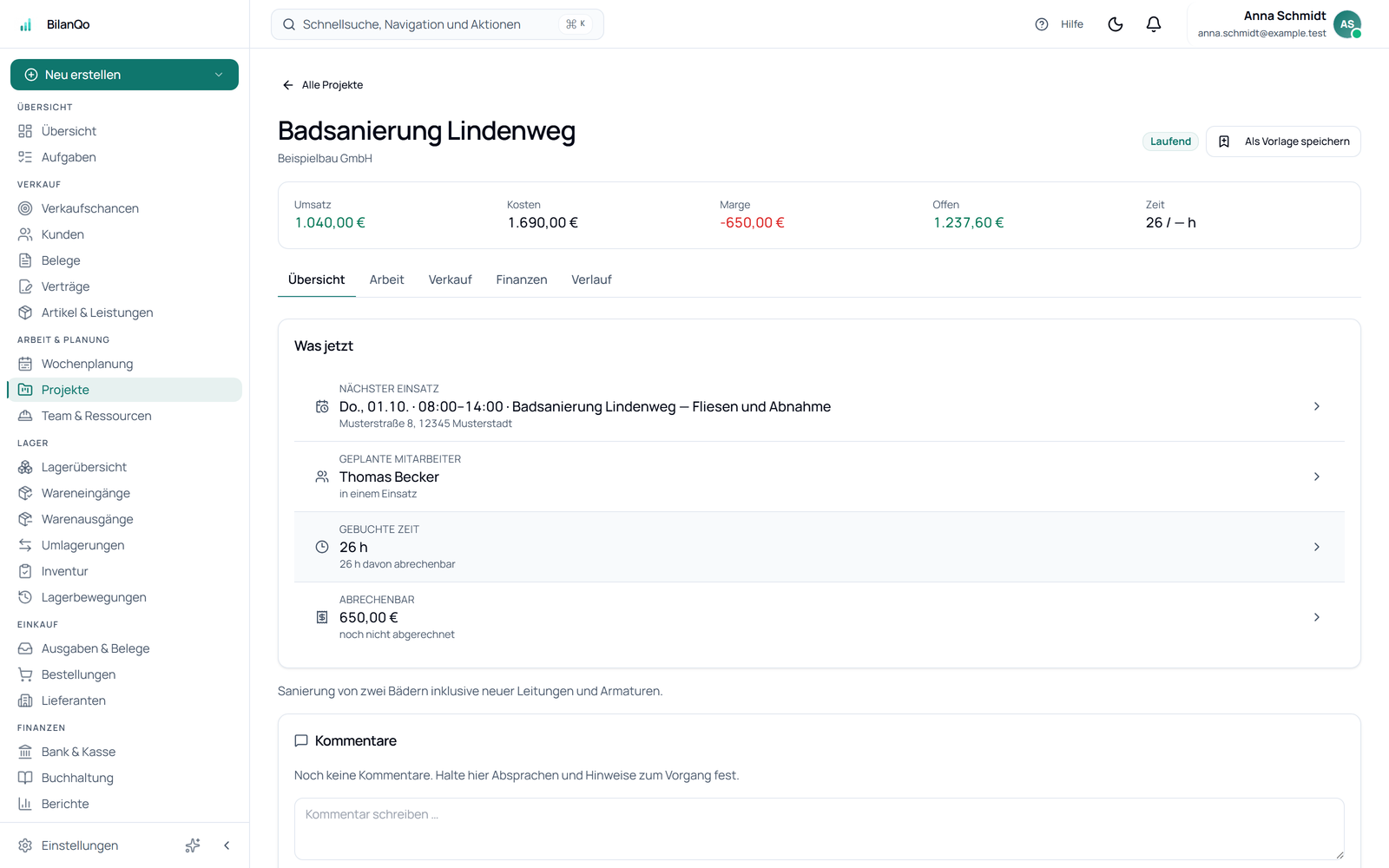Focus the Schnellsuche search field
Image resolution: width=1389 pixels, height=868 pixels.
438,24
